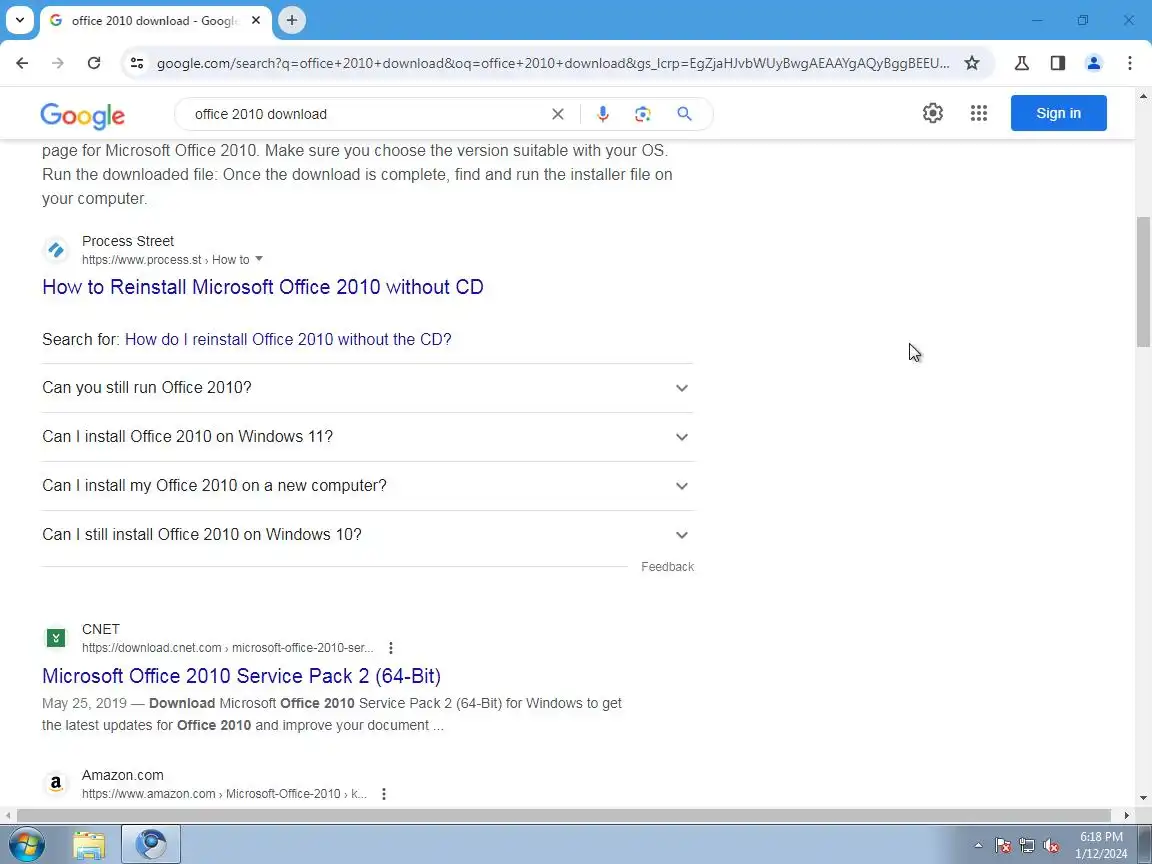Toggle the browser side panel
1152x864 pixels.
click(x=1057, y=63)
